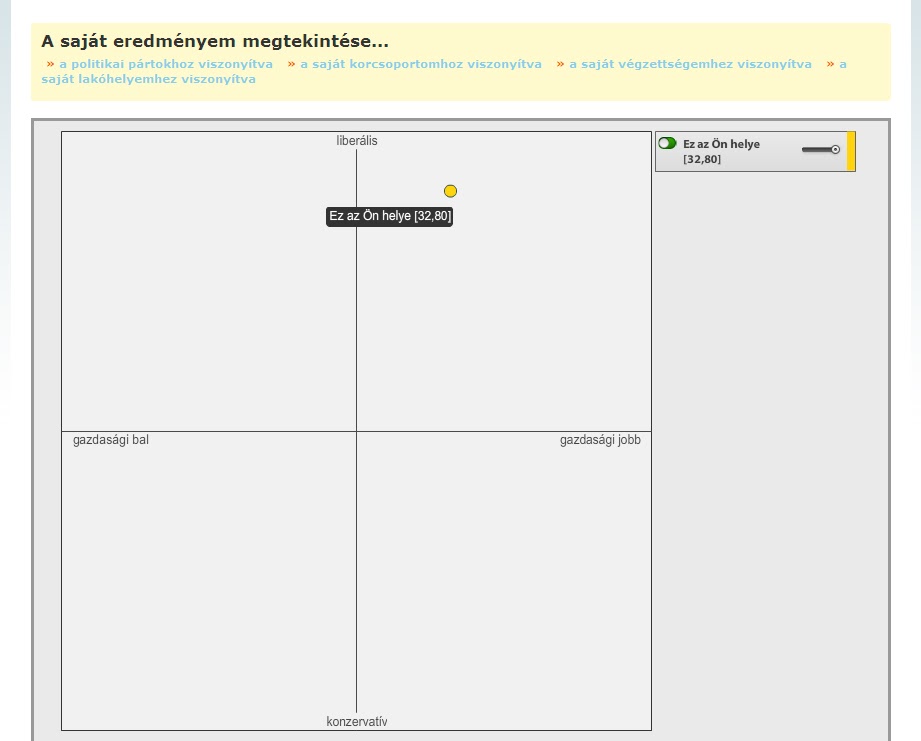Click the yellow position dot on chart
The height and width of the screenshot is (741, 921).
pos(451,191)
